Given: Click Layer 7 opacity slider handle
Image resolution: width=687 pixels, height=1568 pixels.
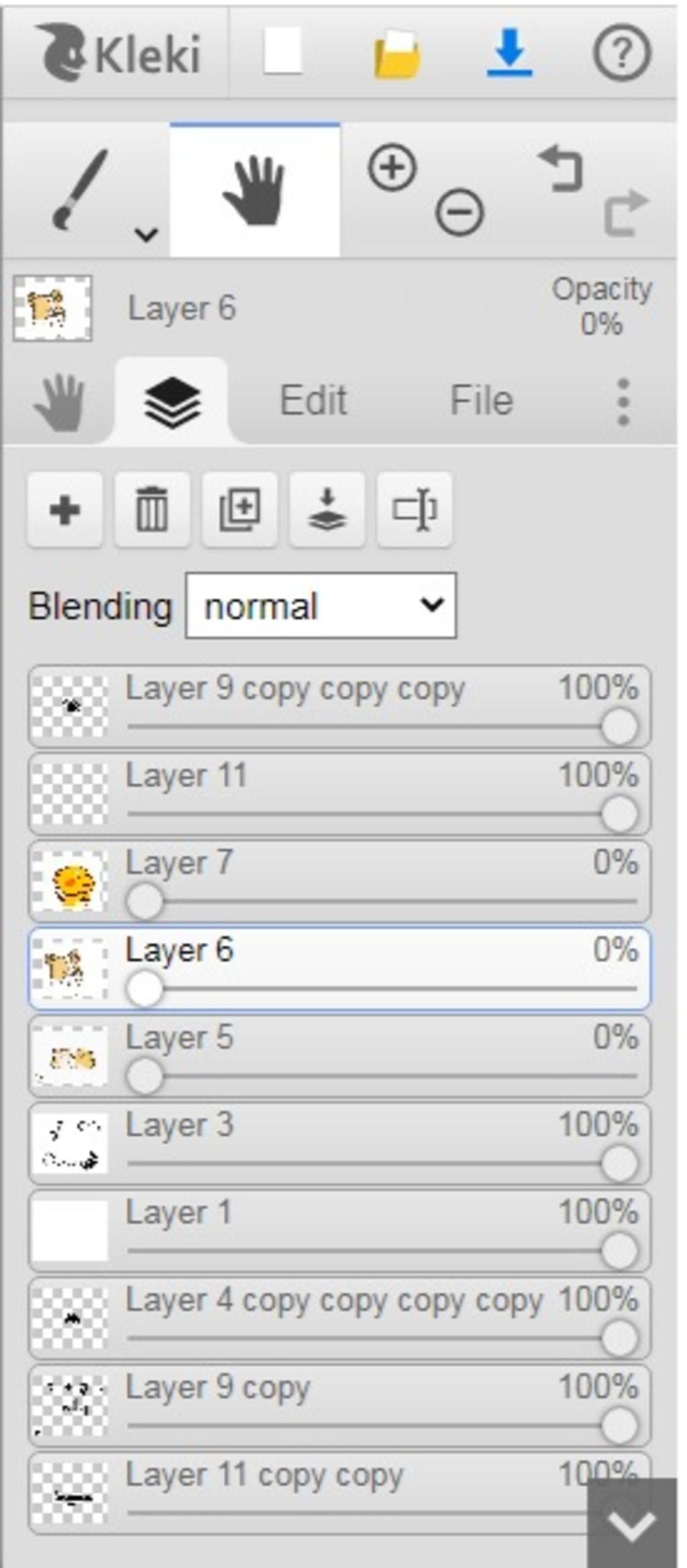Looking at the screenshot, I should [144, 901].
